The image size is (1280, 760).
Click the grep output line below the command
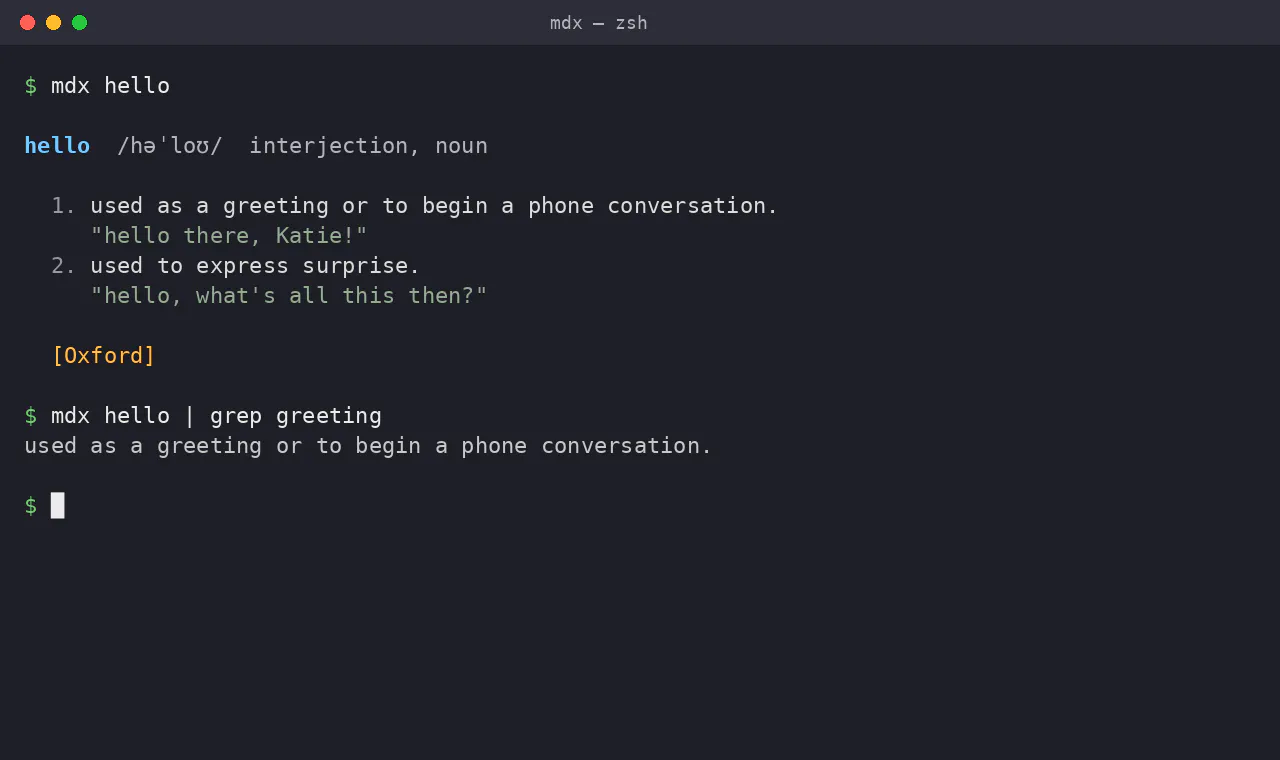368,446
